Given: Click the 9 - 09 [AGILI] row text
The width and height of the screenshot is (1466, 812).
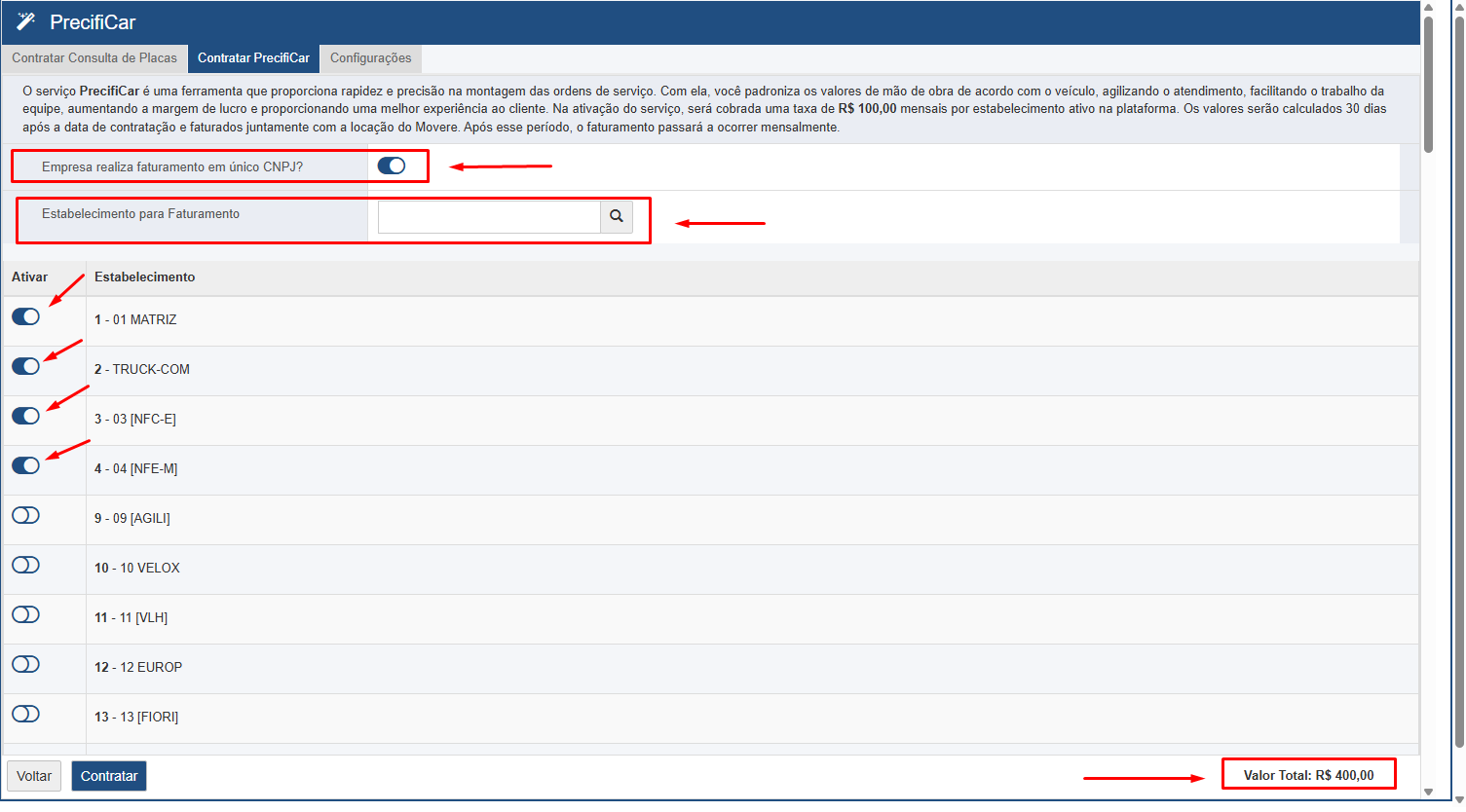Looking at the screenshot, I should click(132, 518).
